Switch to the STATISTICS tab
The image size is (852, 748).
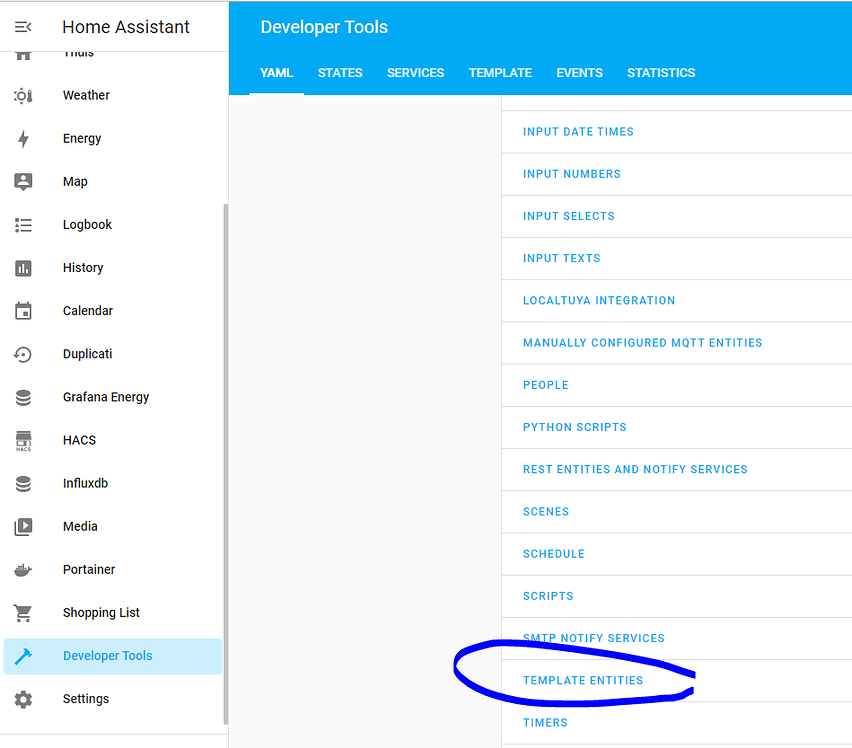660,72
